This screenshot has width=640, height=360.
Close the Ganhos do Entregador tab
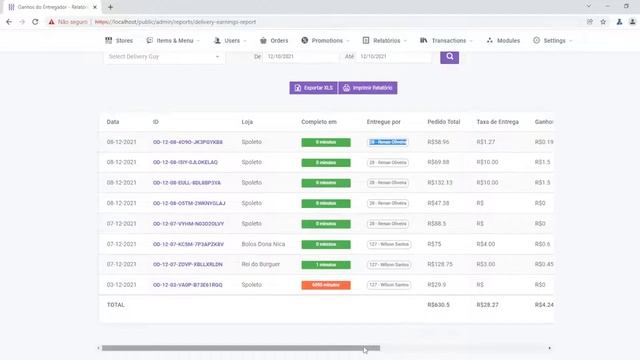[95, 7]
